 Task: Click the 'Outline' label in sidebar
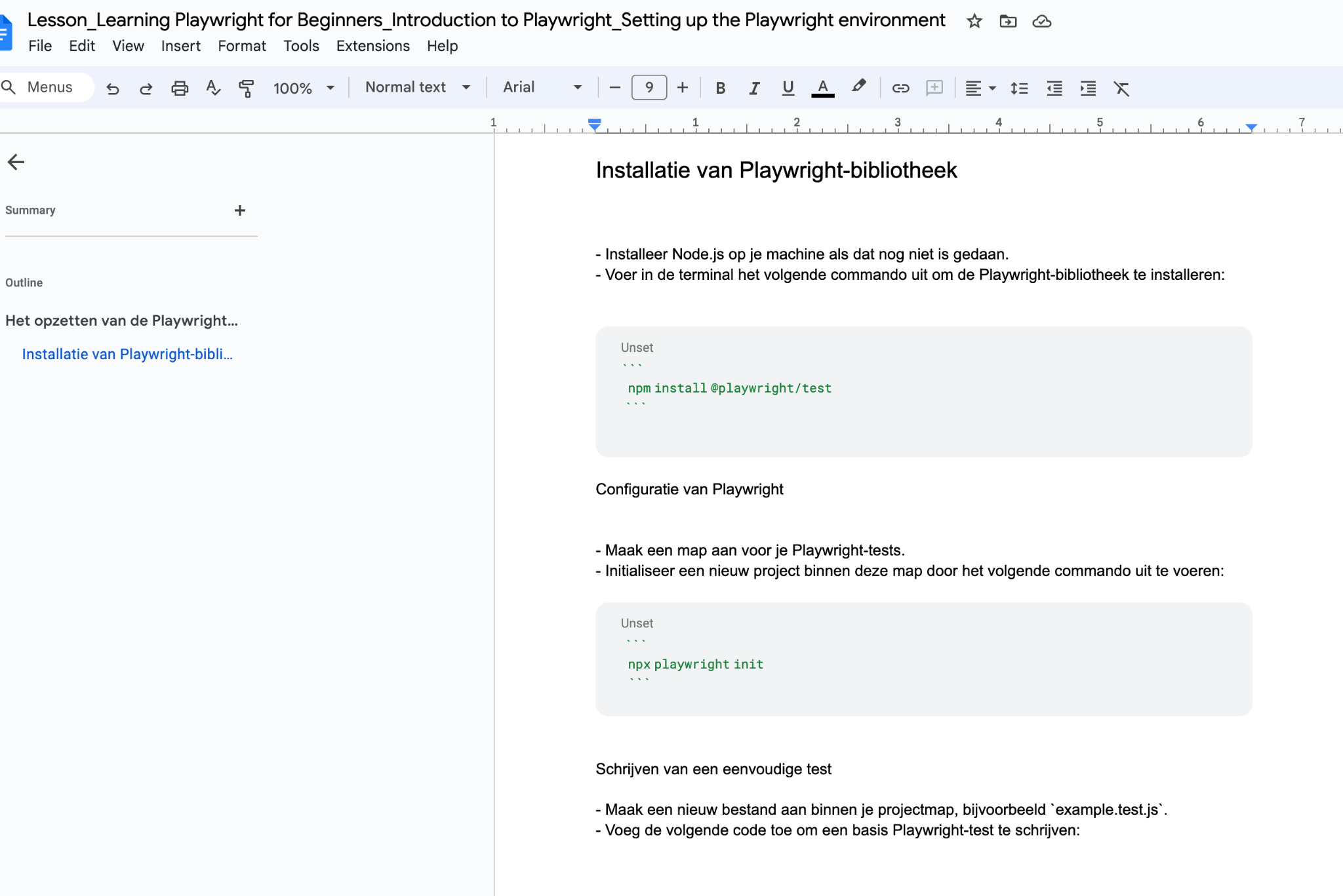[24, 283]
